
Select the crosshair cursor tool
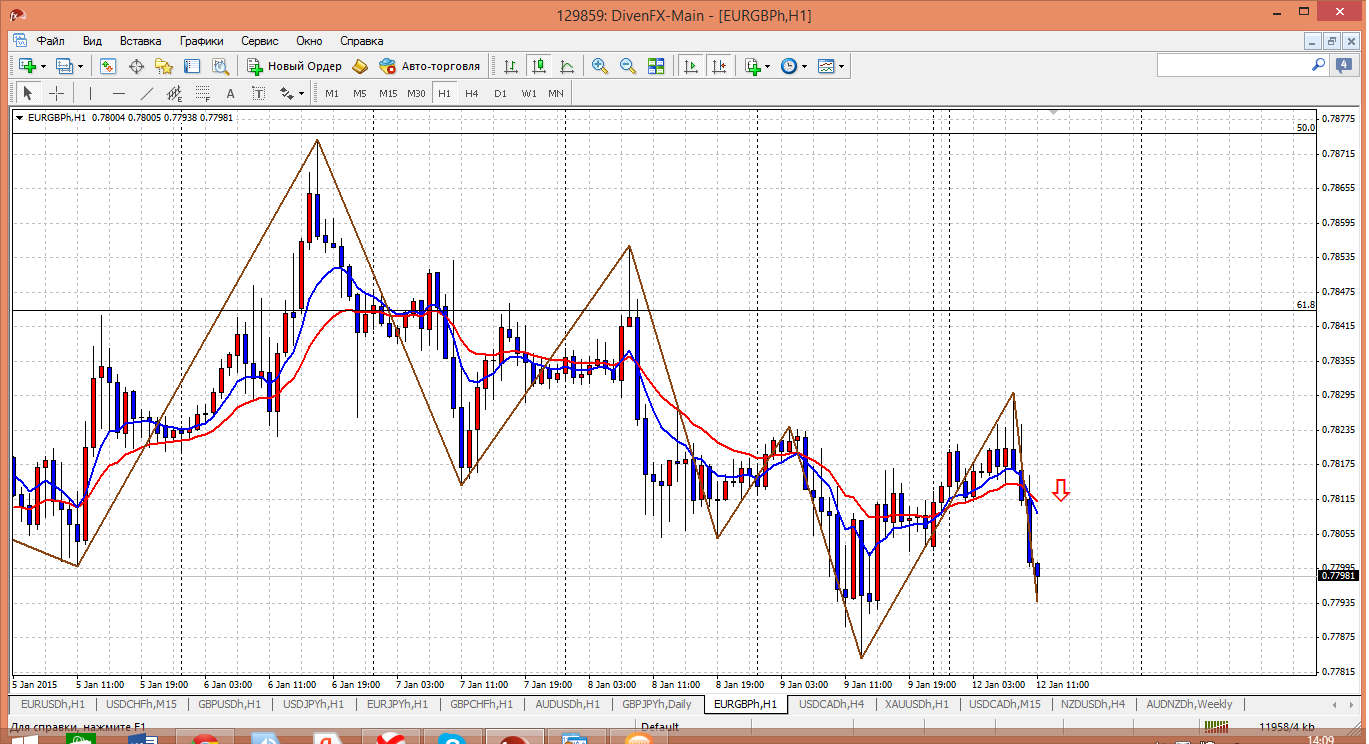(57, 93)
